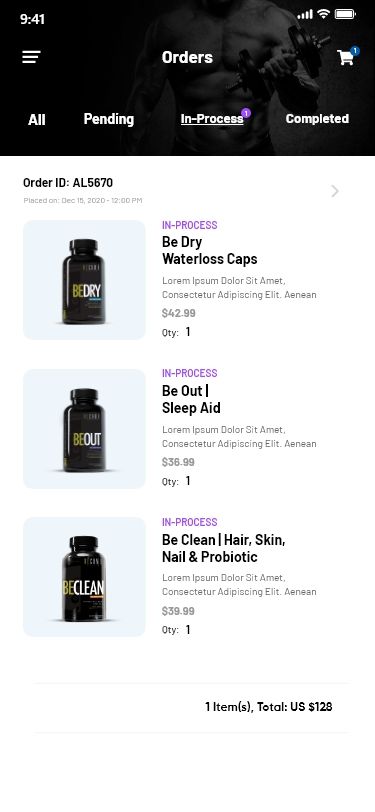The image size is (375, 812).
Task: Tap the cart badge count
Action: click(x=355, y=51)
